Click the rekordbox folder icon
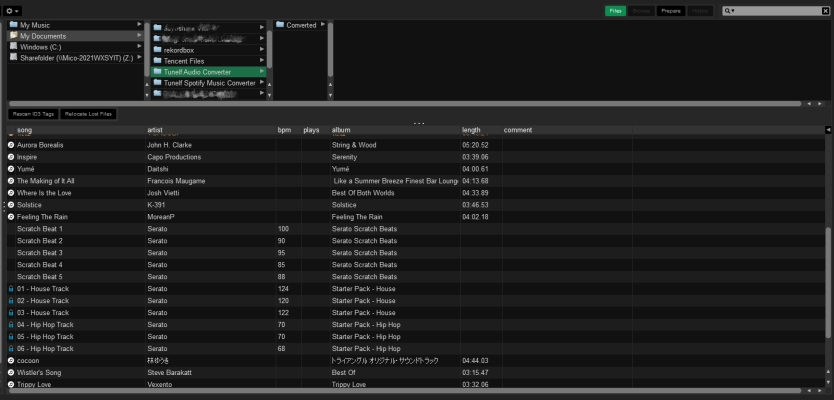This screenshot has height=400, width=834. click(x=157, y=49)
